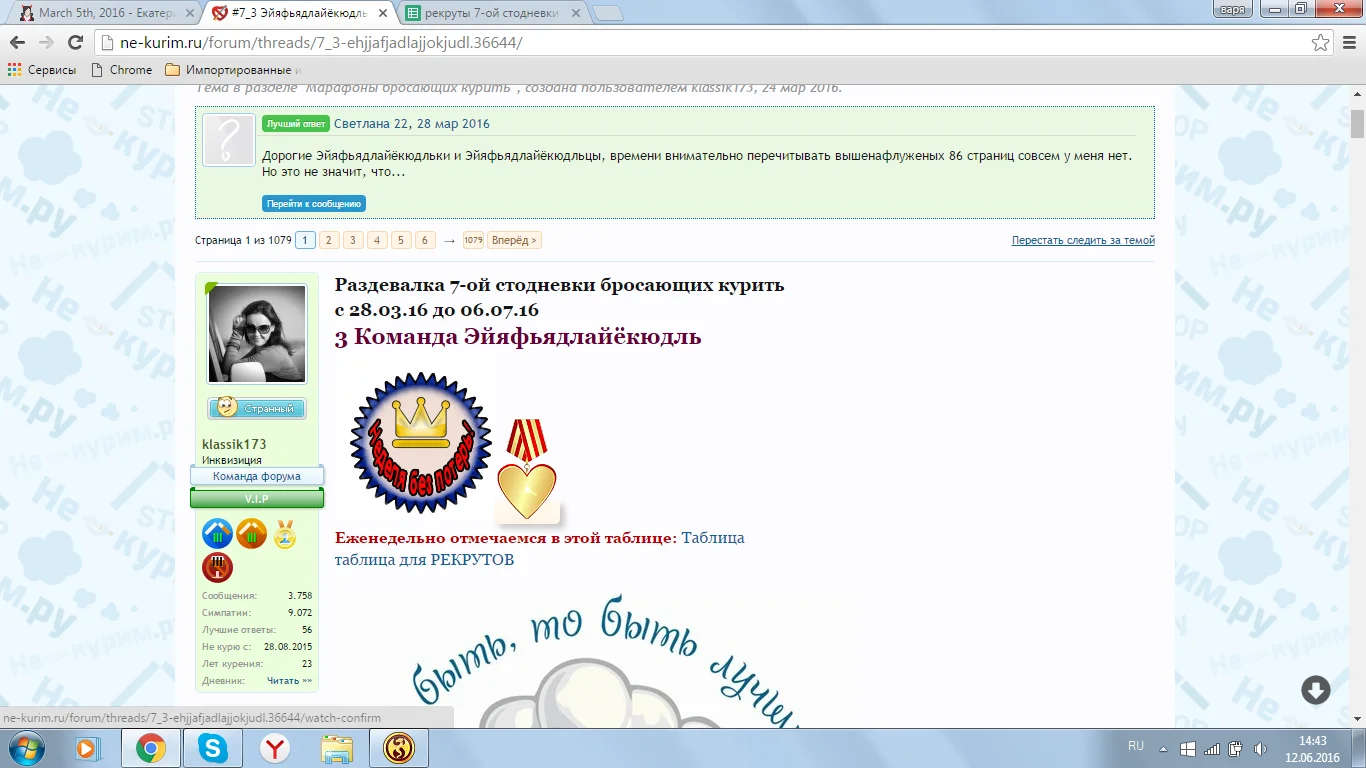Screen dimensions: 1366x768
Task: Open the Светлана 22 profile link
Action: 371,124
